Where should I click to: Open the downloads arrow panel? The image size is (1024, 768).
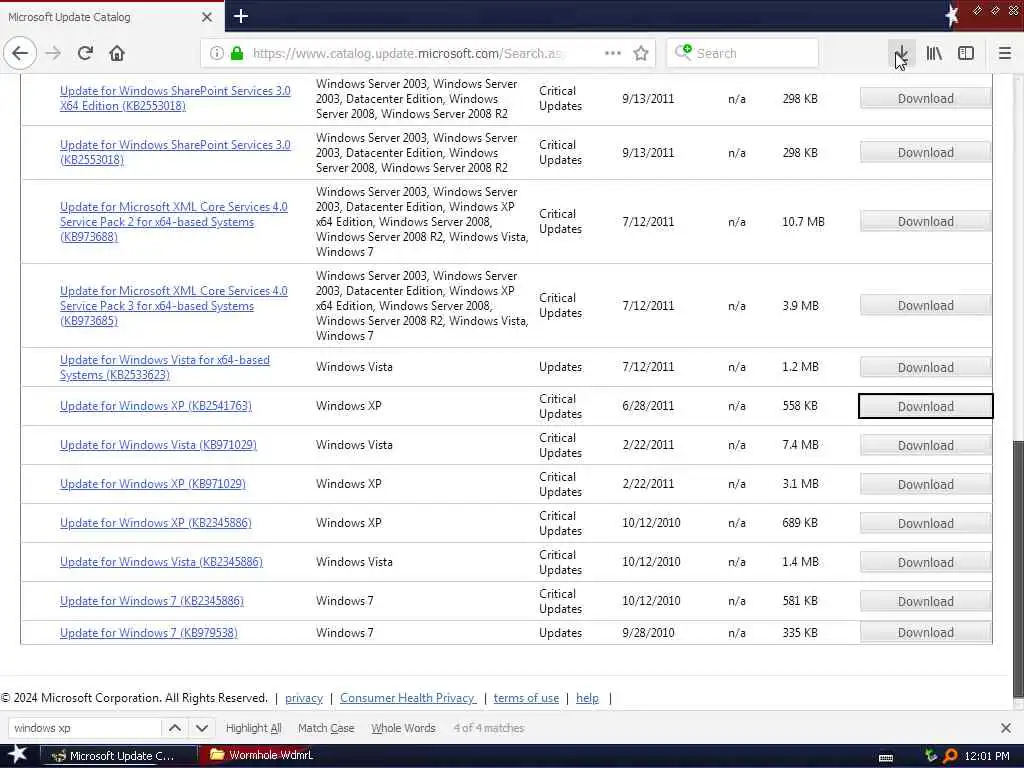901,53
